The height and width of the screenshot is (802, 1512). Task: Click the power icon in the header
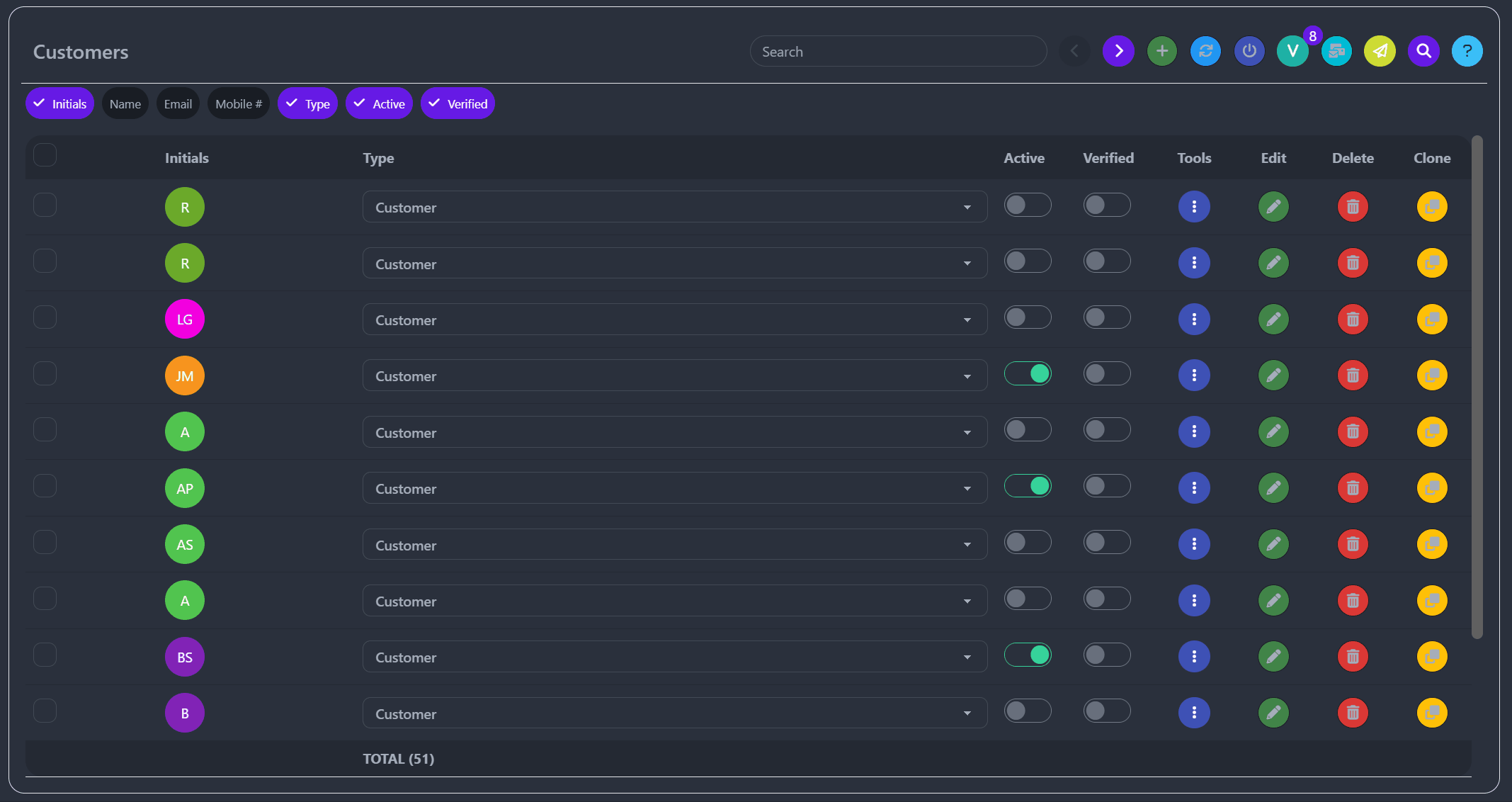click(x=1249, y=51)
